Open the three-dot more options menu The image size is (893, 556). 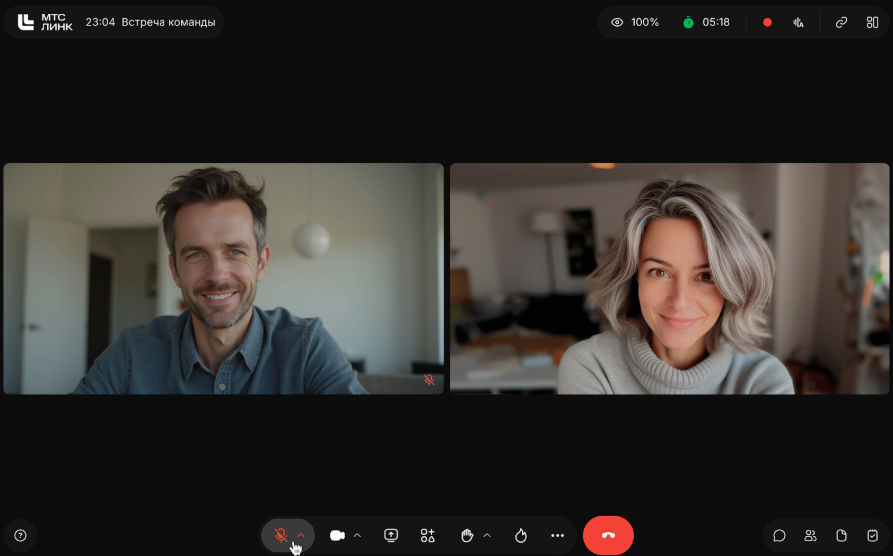(x=558, y=535)
